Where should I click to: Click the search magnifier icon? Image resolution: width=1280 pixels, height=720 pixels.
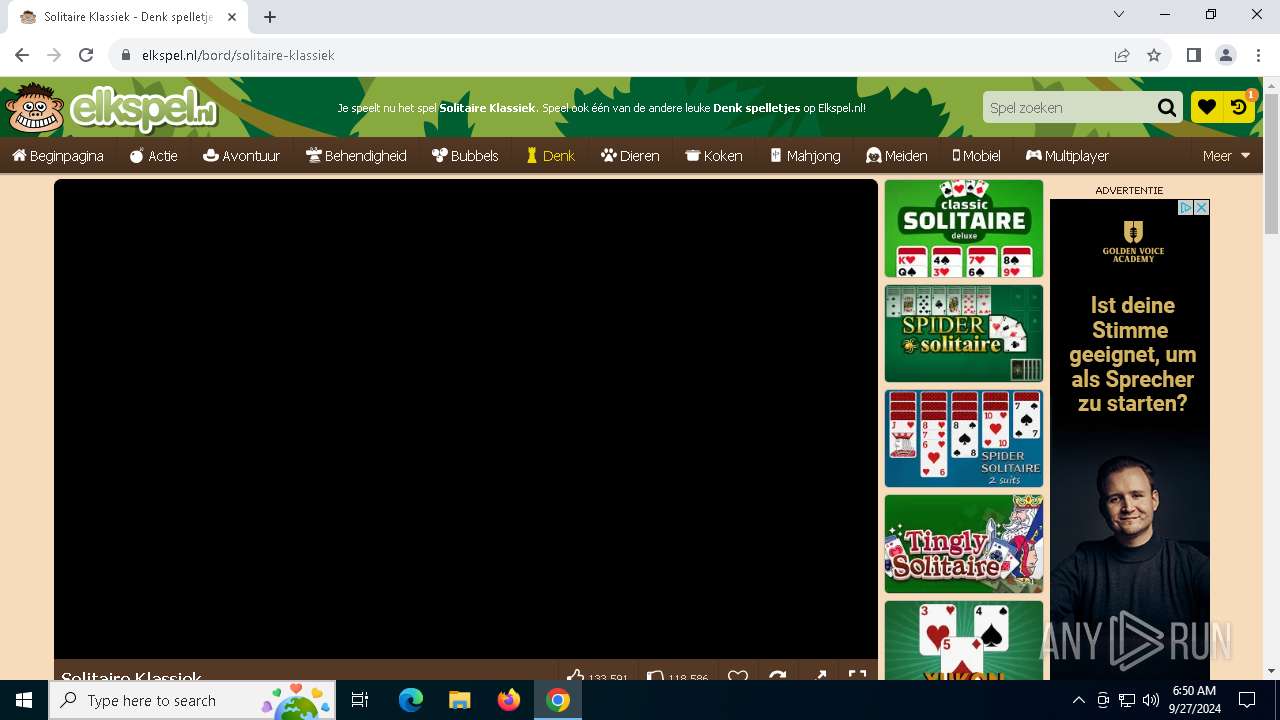click(1167, 108)
